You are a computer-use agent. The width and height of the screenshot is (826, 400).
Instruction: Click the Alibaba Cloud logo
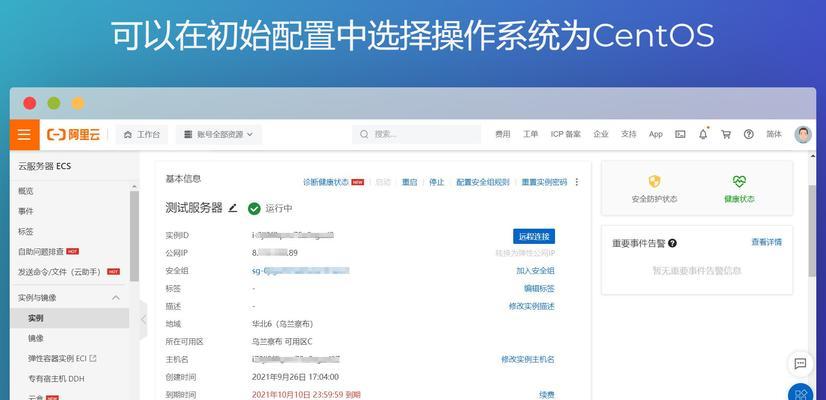pos(73,134)
